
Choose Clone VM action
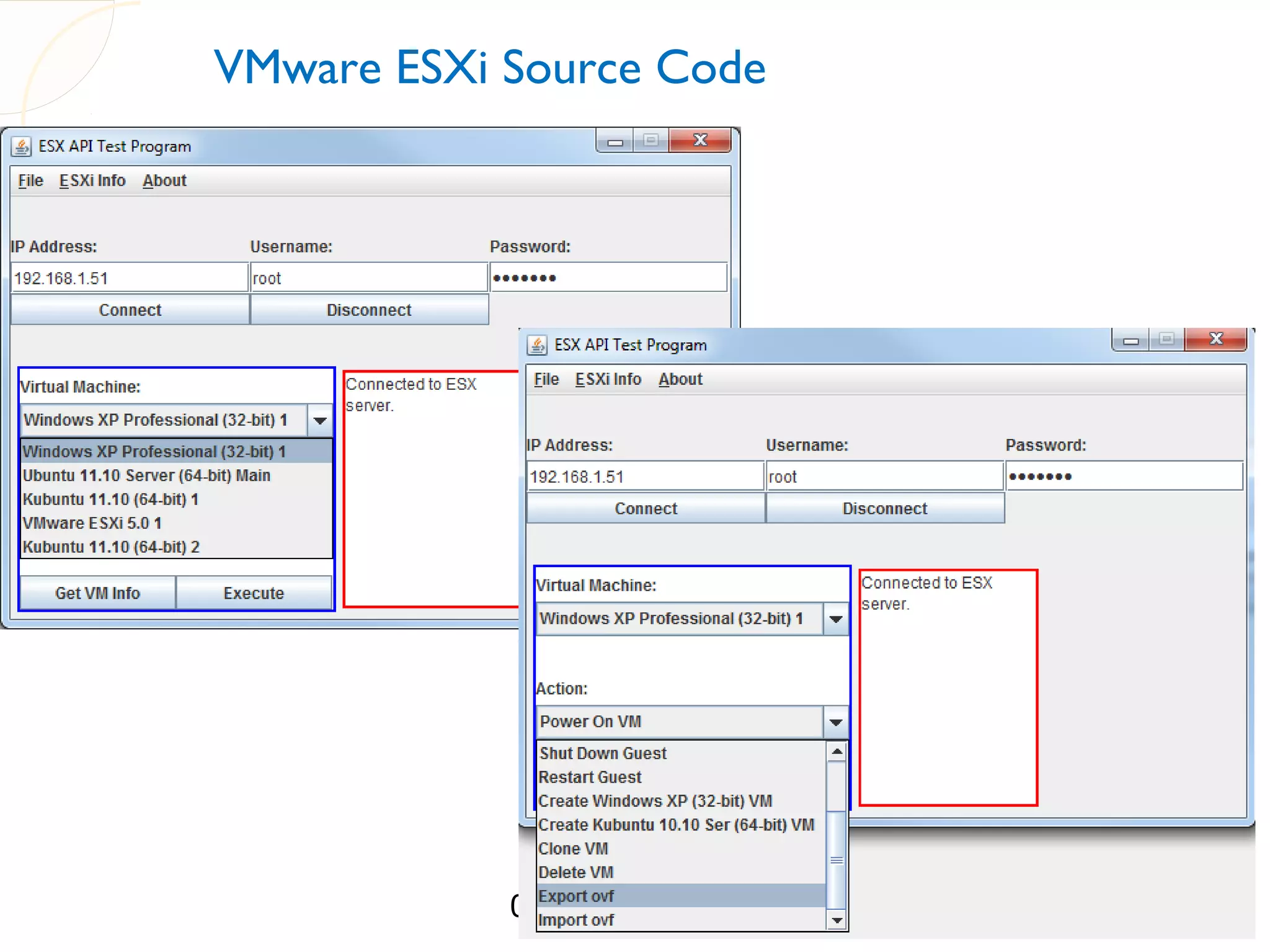click(682, 848)
